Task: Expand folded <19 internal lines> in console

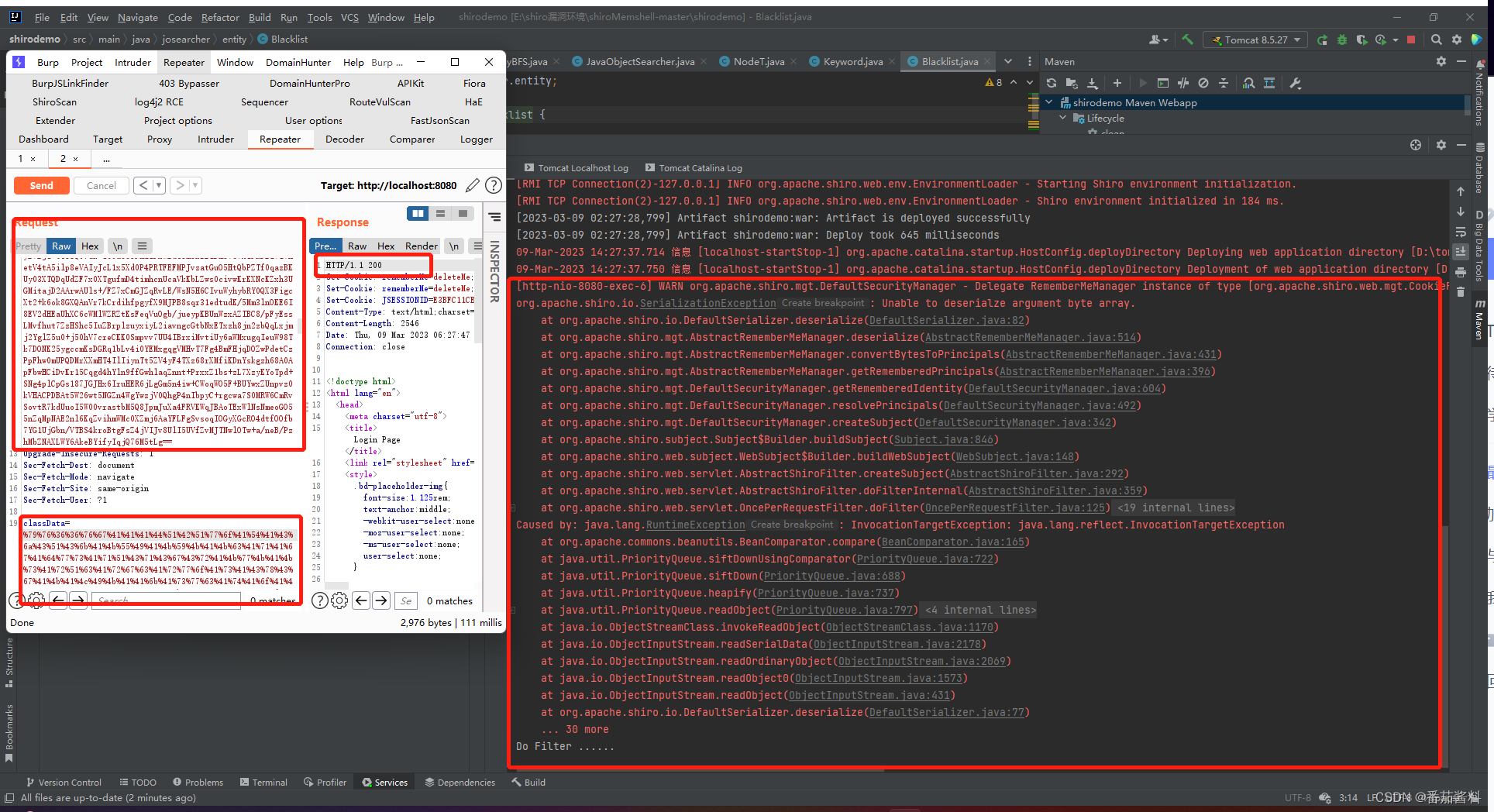Action: (x=1176, y=507)
